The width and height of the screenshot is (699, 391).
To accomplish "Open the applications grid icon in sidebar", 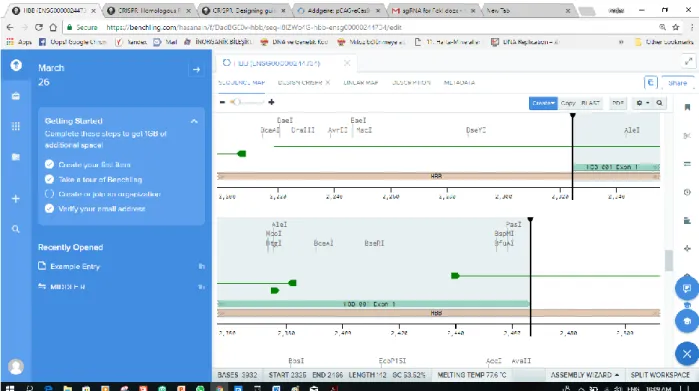I will coord(16,126).
